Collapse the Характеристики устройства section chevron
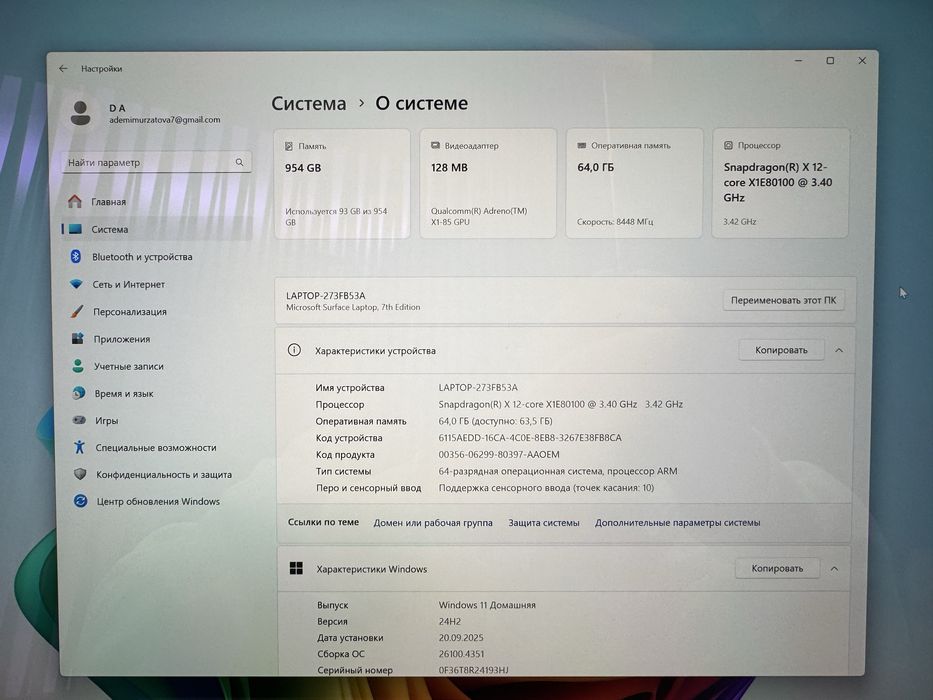This screenshot has height=700, width=933. 839,350
